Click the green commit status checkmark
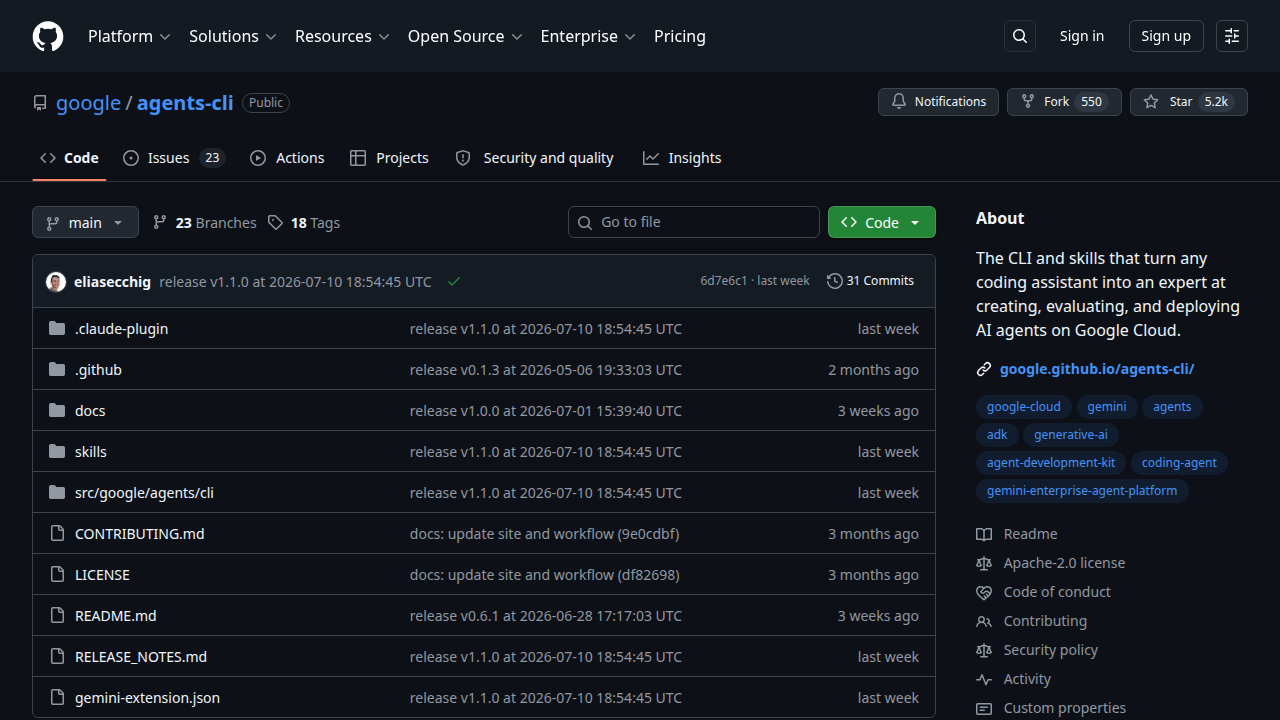Screen dimensions: 1280x720 click(454, 282)
